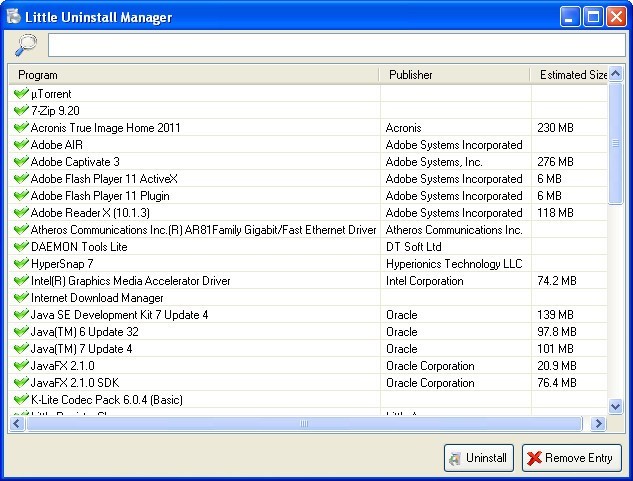633x481 pixels.
Task: Click the green check icon beside µTorrent
Action: point(21,94)
